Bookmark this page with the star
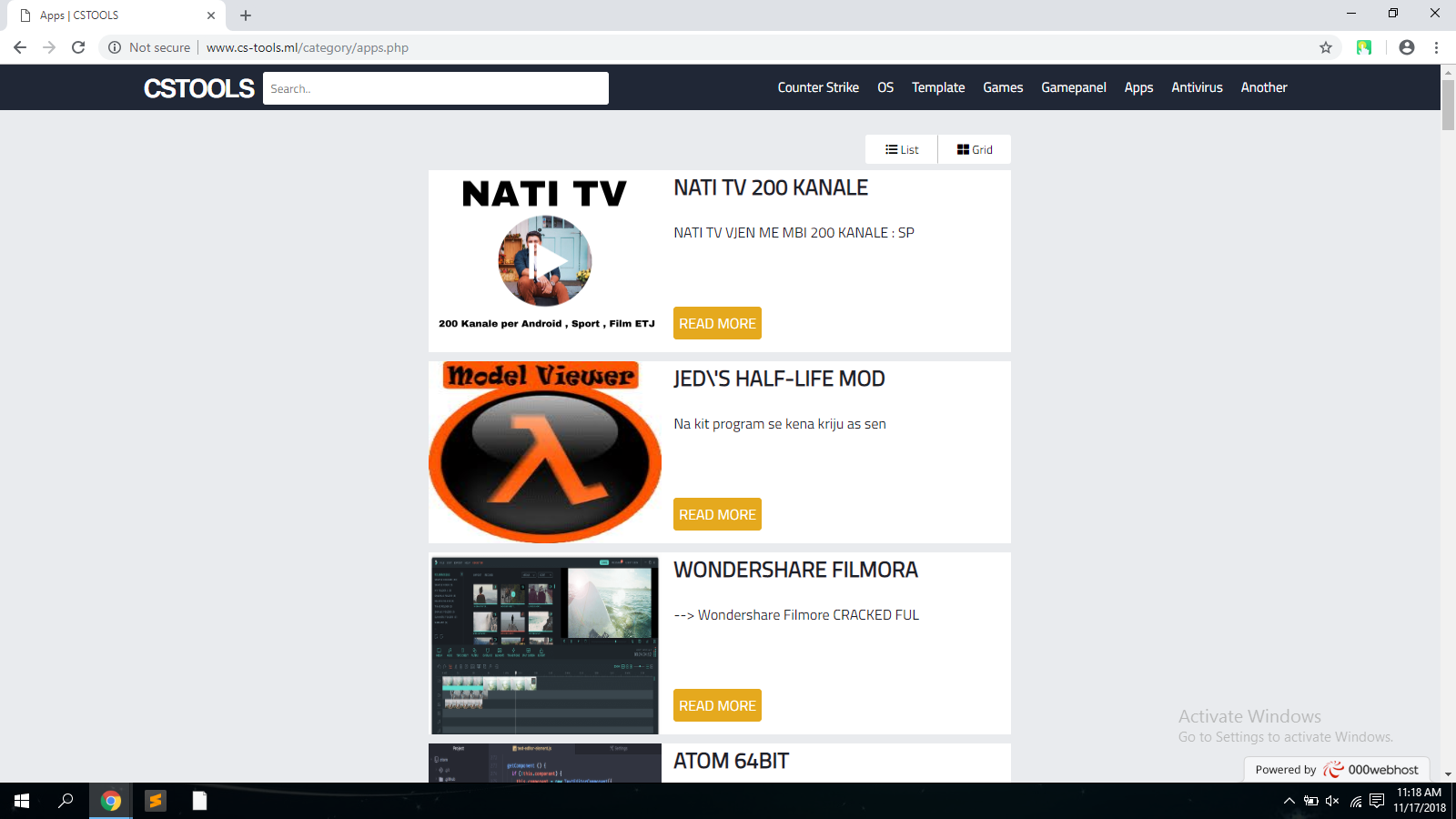The image size is (1456, 819). pyautogui.click(x=1326, y=47)
